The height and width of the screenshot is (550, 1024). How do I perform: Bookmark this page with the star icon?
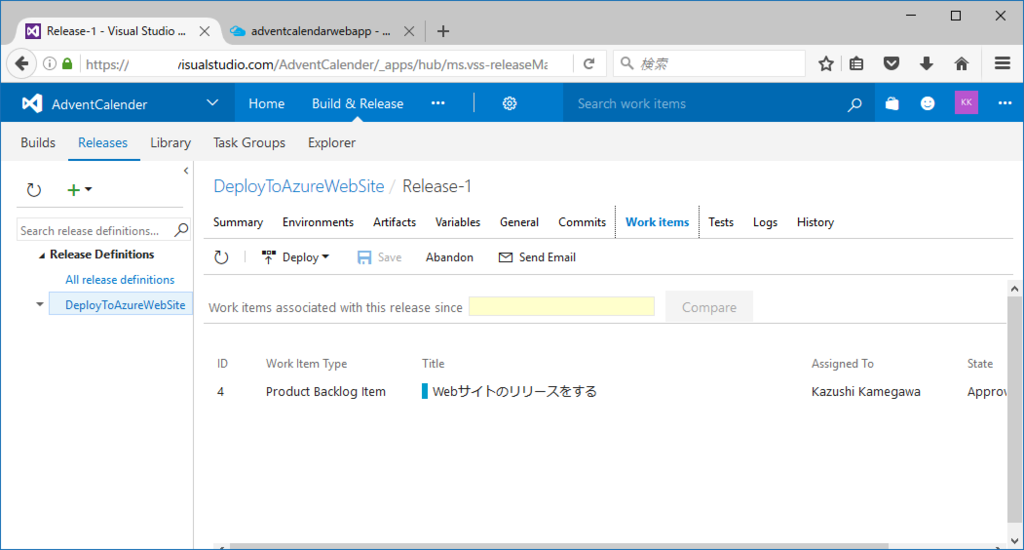pos(825,63)
